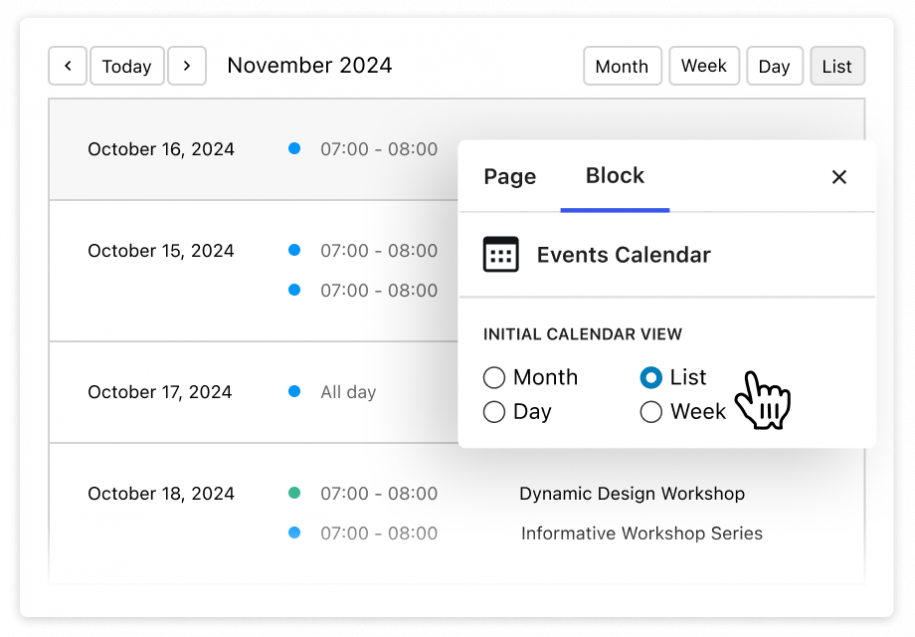
Task: Switch to the Page tab
Action: coord(509,176)
